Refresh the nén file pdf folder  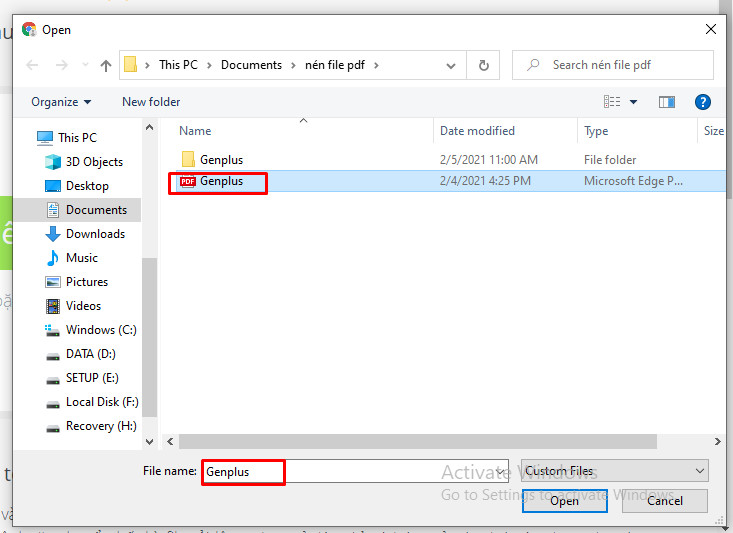pos(484,65)
